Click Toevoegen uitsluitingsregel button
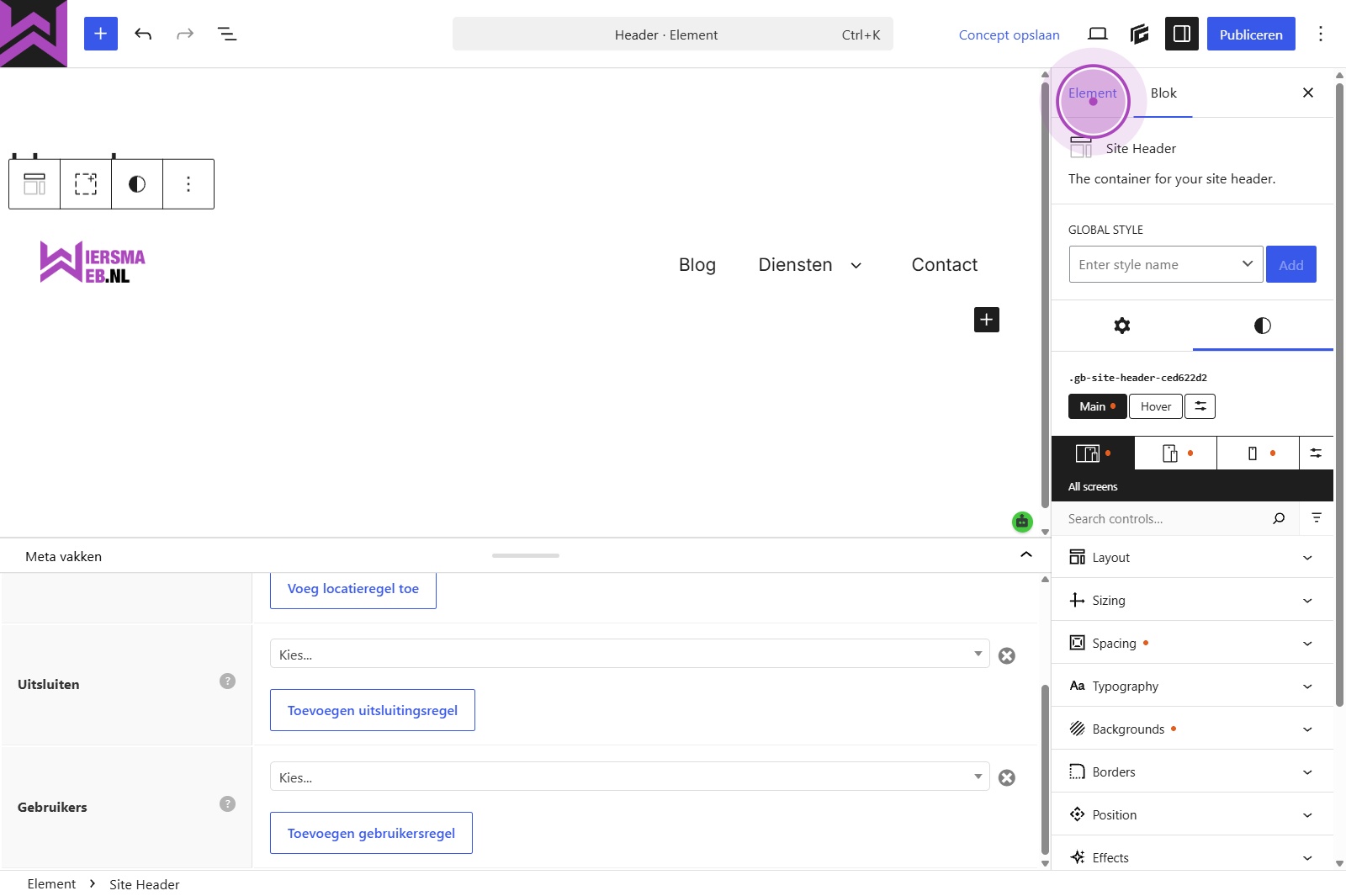Image resolution: width=1346 pixels, height=896 pixels. click(x=373, y=710)
